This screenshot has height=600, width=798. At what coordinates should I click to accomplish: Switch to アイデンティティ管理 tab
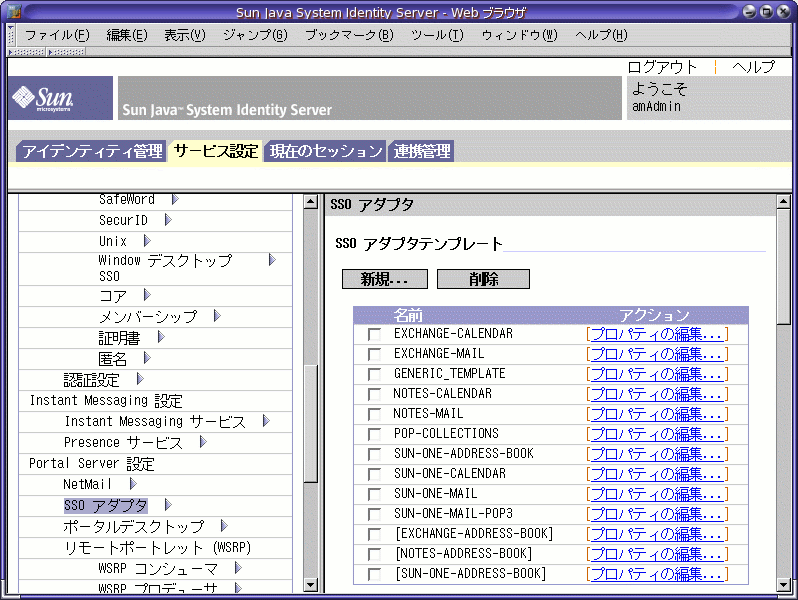pos(91,151)
